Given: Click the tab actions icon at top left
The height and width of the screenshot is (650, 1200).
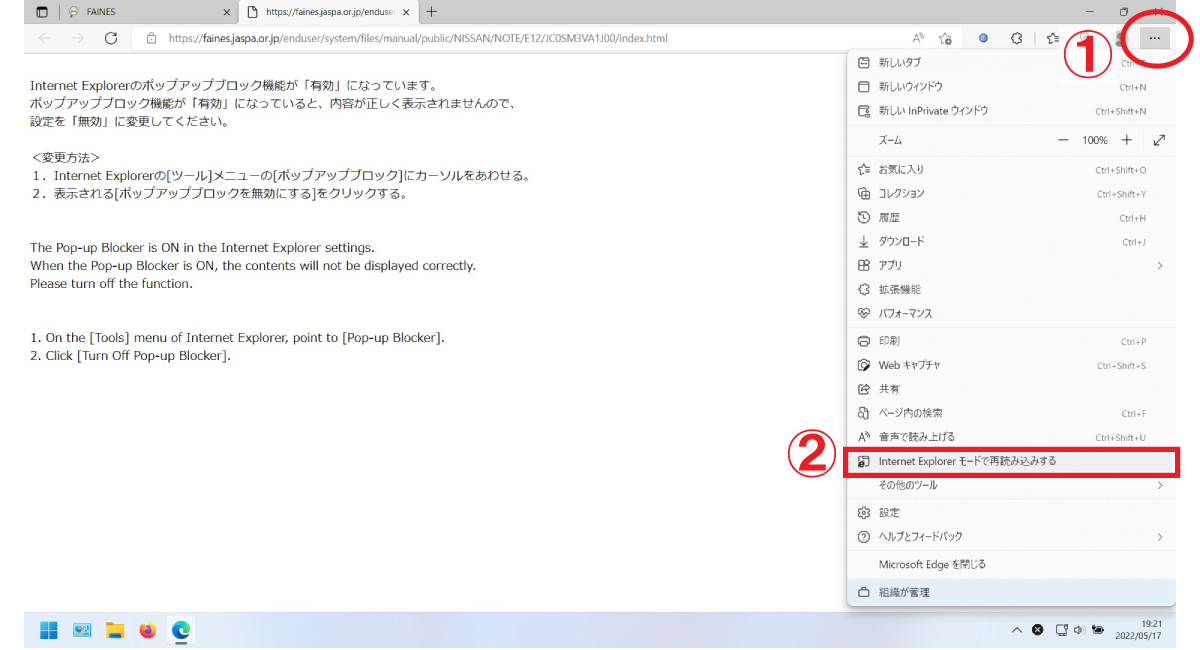Looking at the screenshot, I should (42, 12).
